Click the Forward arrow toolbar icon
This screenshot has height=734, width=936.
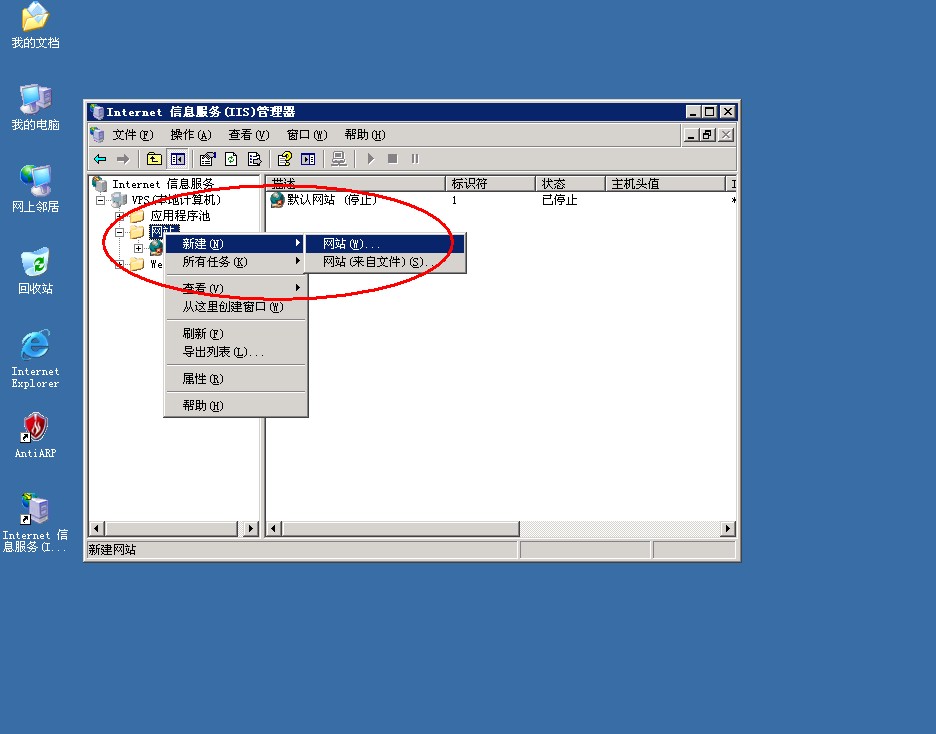(x=123, y=159)
